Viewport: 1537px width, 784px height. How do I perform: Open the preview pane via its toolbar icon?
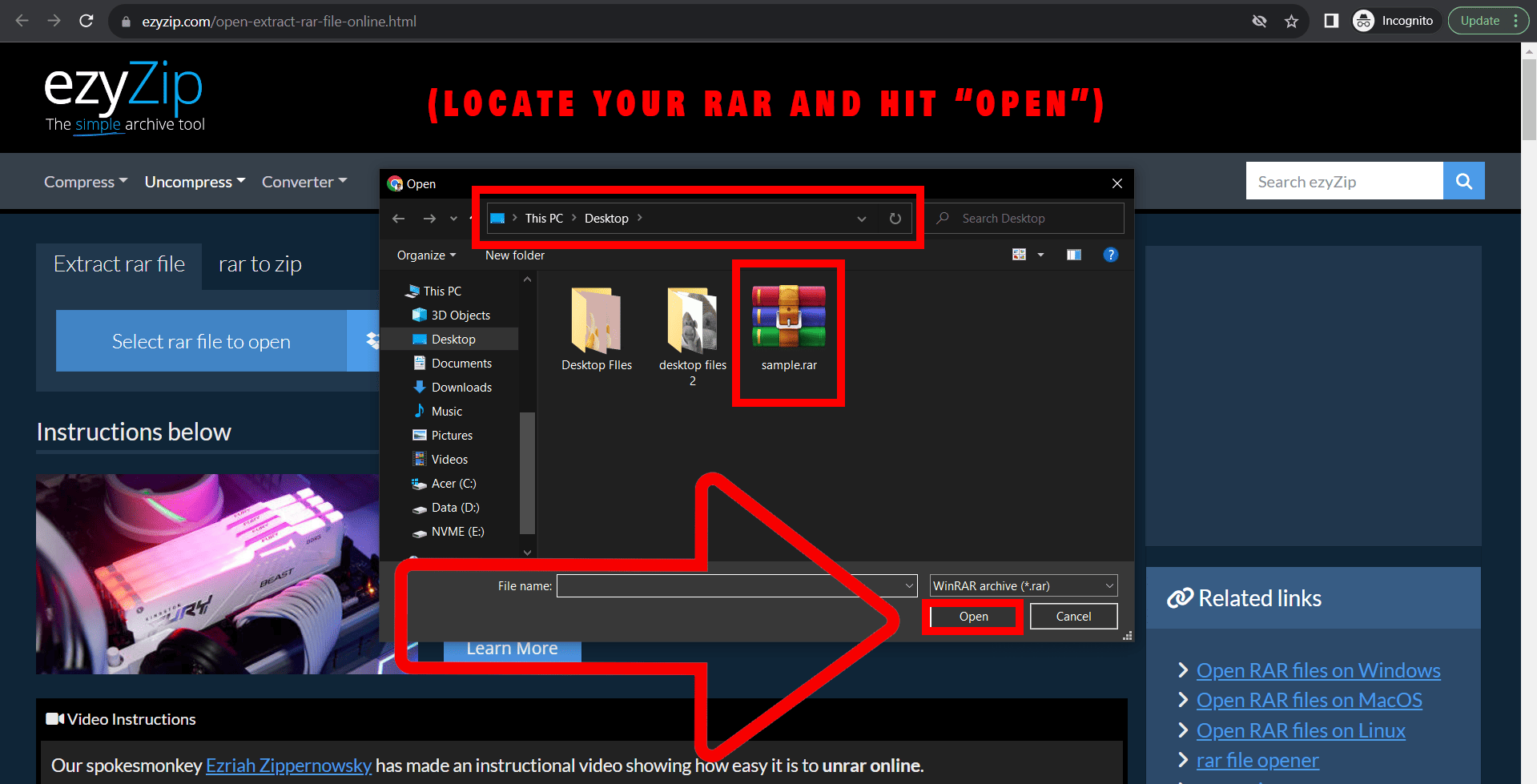1073,255
